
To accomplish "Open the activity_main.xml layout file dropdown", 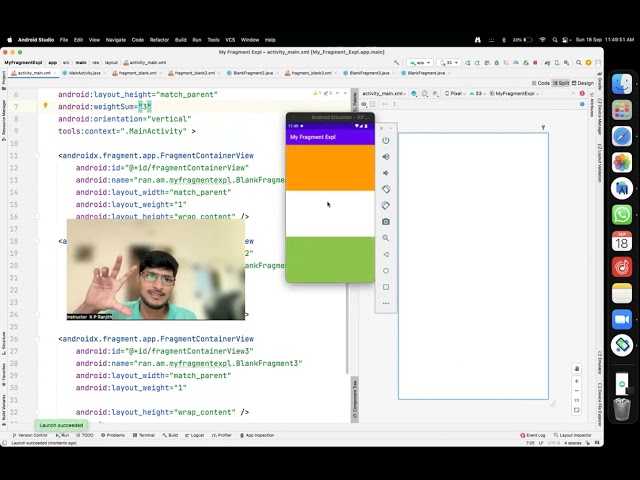I will (x=384, y=93).
